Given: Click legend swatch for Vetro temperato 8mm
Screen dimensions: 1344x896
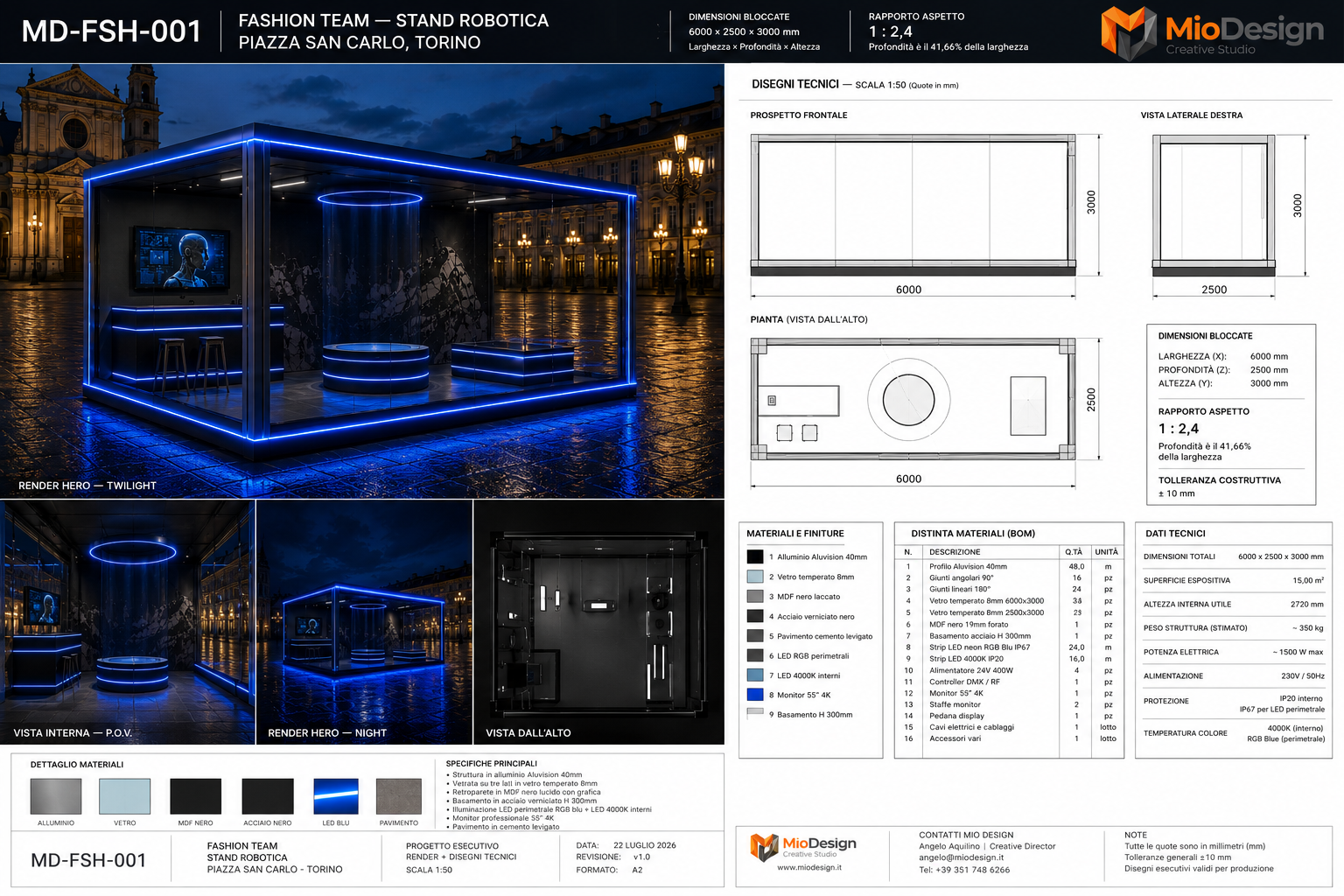Looking at the screenshot, I should (x=755, y=577).
